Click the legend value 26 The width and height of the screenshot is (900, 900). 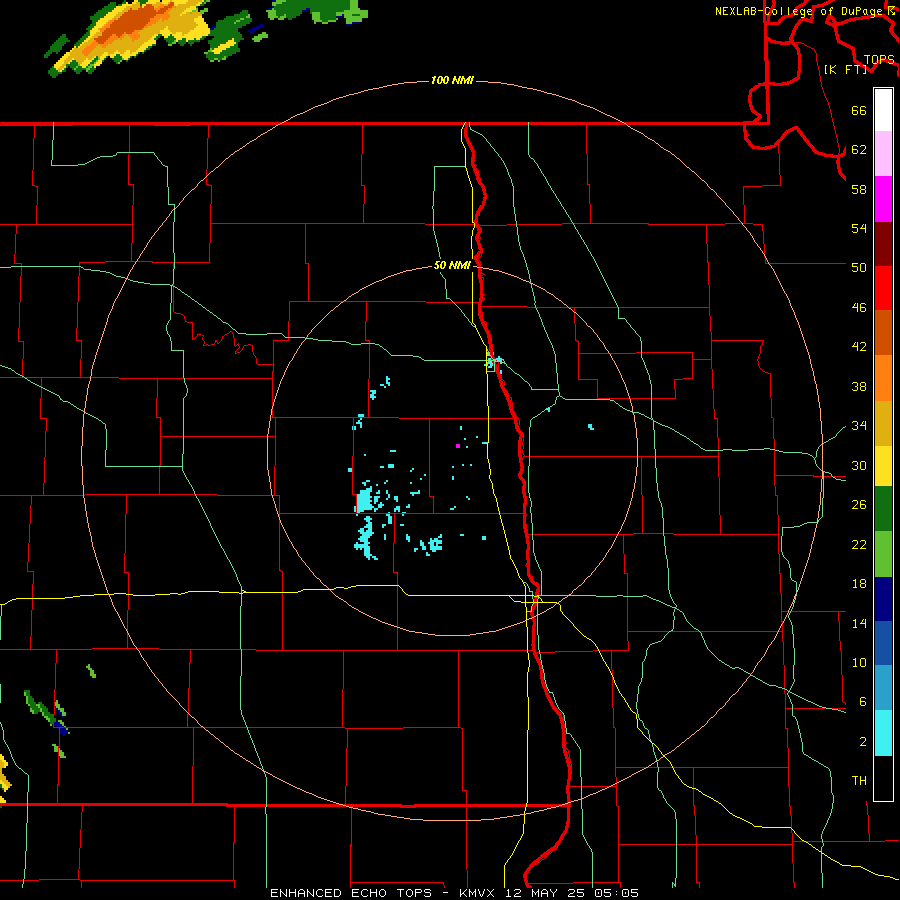(x=859, y=505)
